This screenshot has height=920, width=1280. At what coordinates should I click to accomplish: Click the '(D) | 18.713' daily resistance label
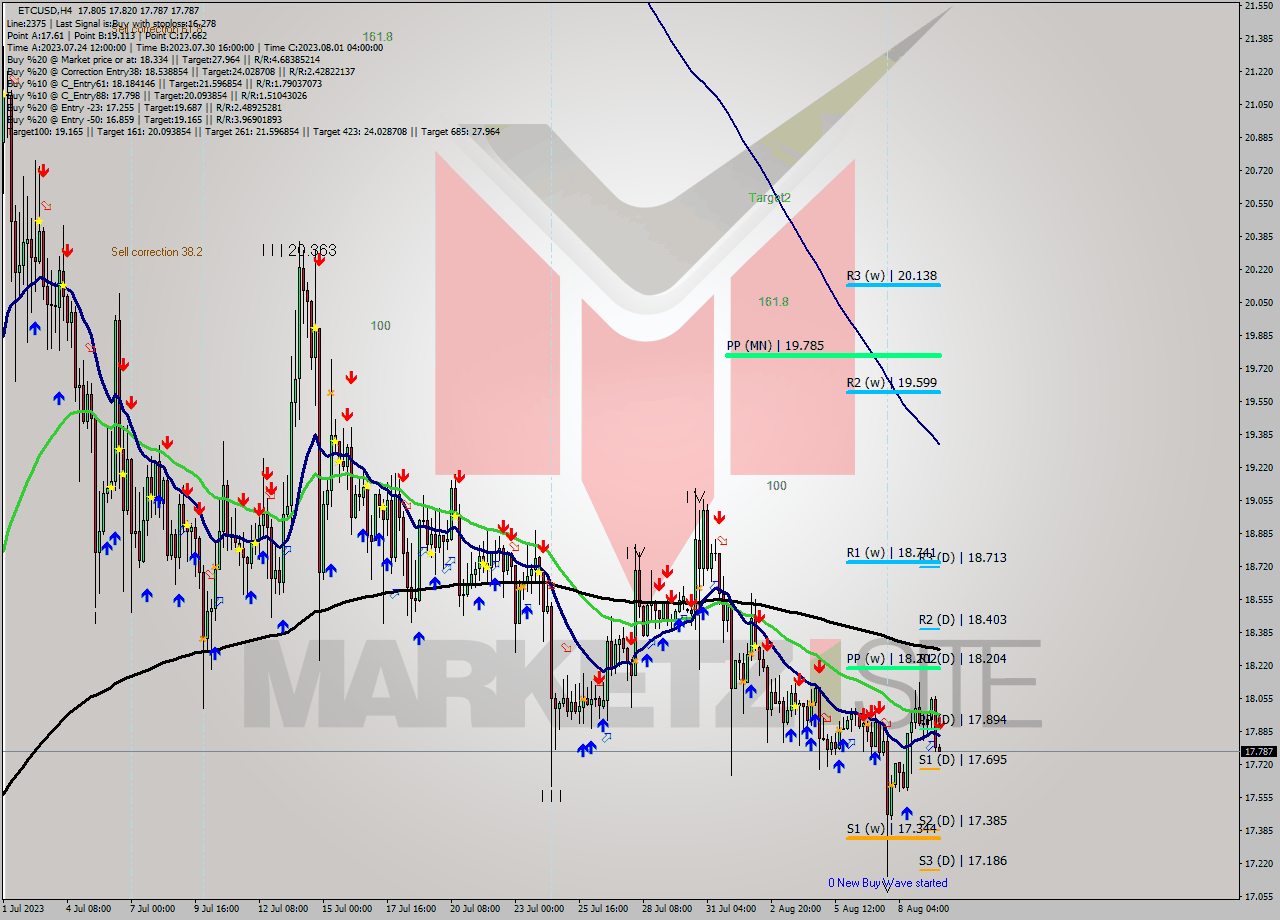tap(965, 558)
